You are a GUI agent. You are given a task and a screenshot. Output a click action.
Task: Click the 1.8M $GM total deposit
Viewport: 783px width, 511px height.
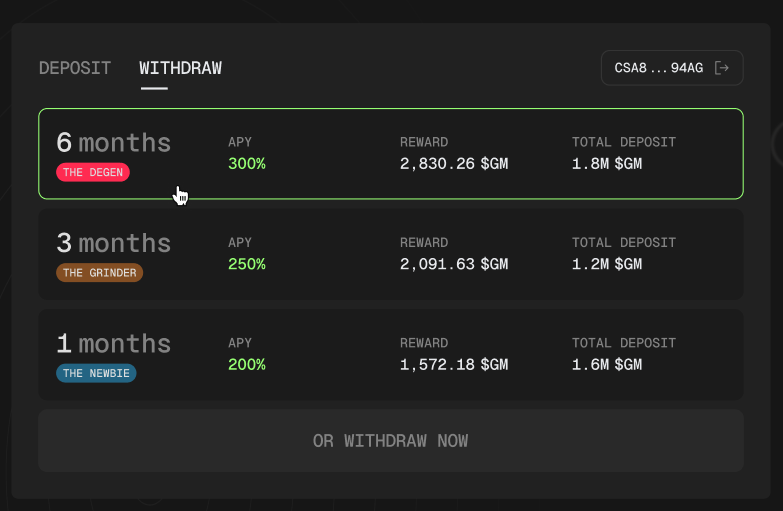pos(607,163)
